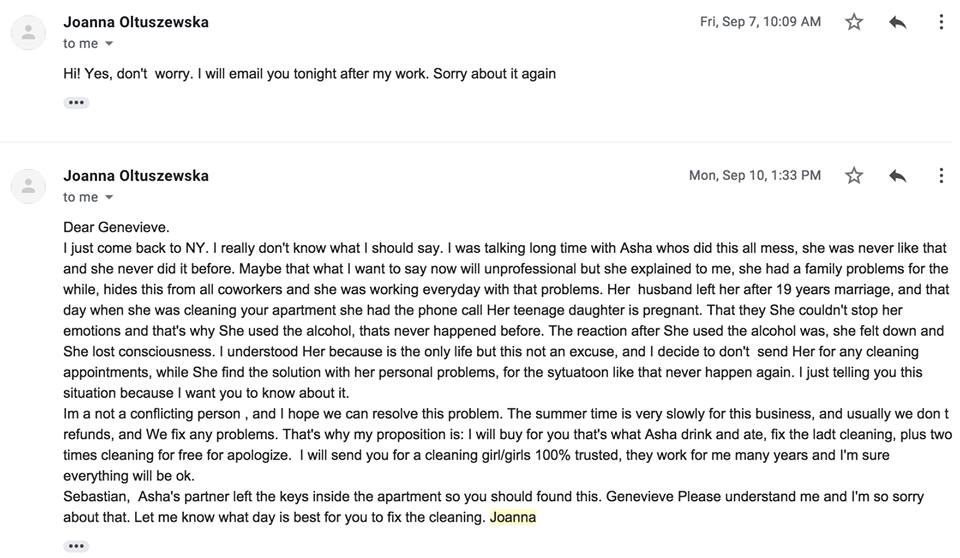Click sender name in the Sep 10 email

tap(136, 176)
